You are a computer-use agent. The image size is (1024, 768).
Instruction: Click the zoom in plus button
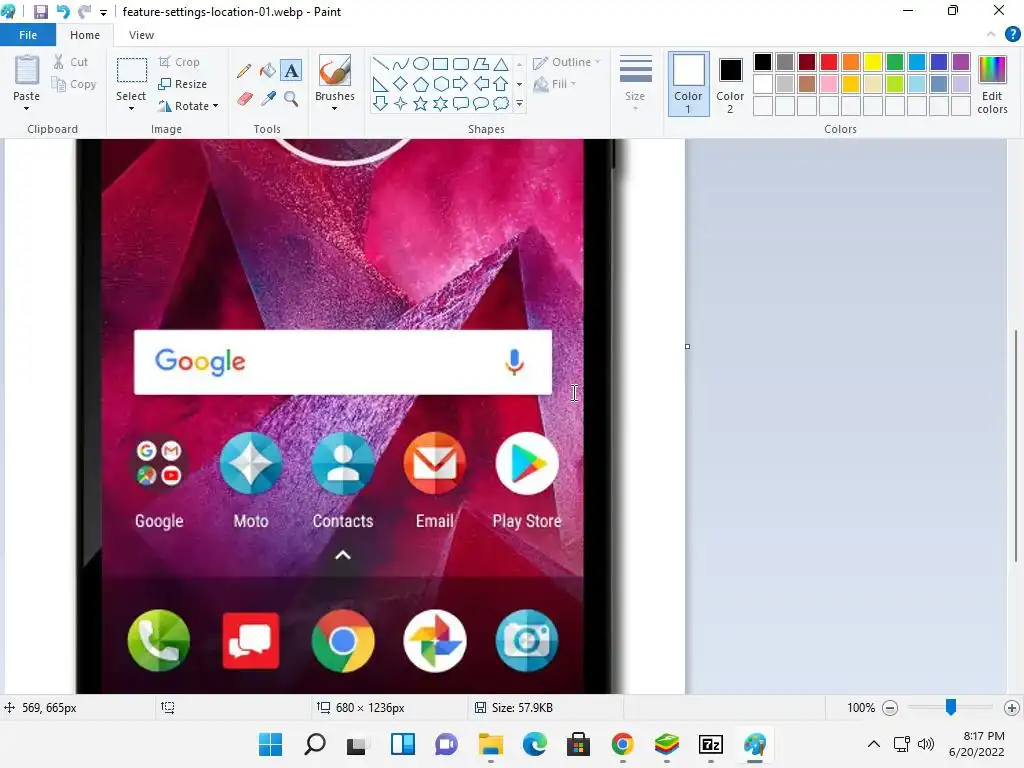click(x=1012, y=707)
